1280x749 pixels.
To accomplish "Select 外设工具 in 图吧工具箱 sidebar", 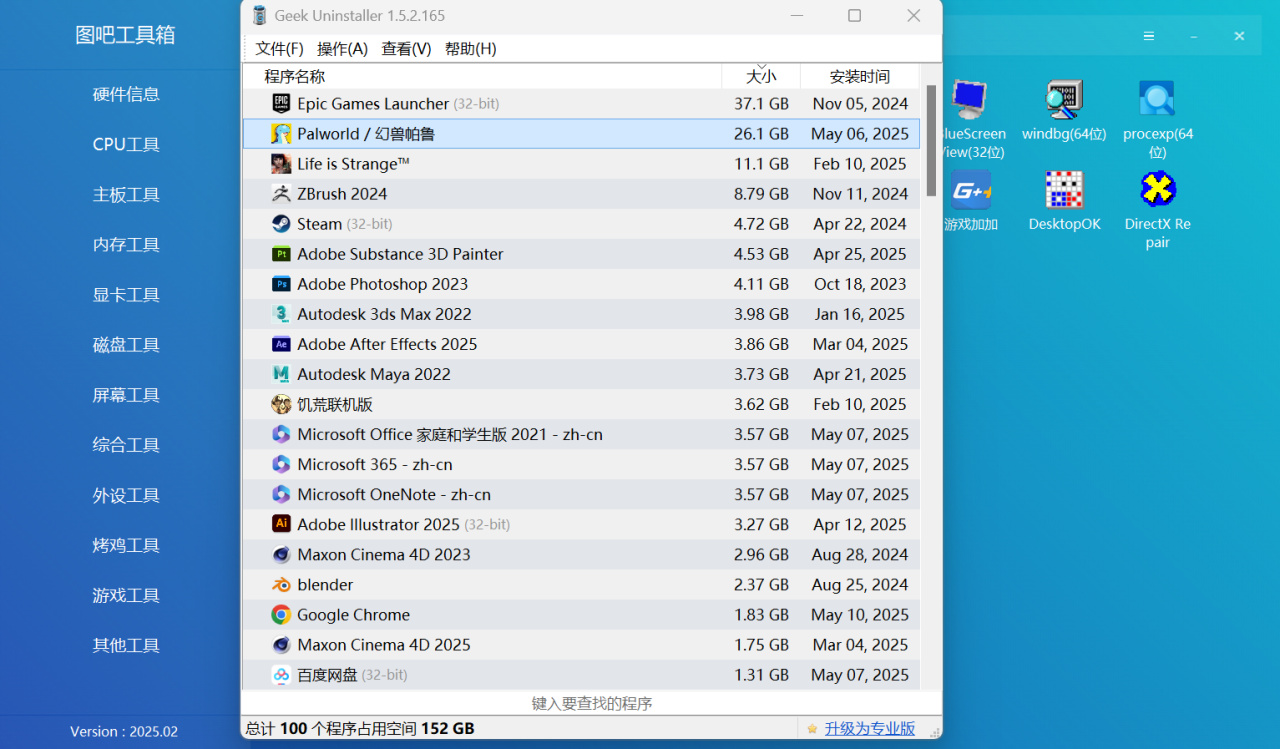I will click(126, 495).
